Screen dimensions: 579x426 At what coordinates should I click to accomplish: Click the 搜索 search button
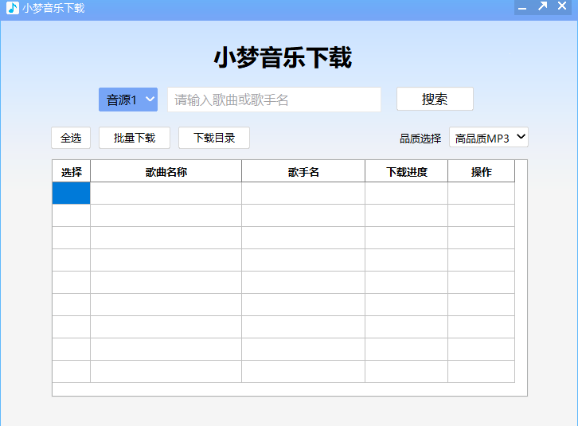click(x=435, y=99)
